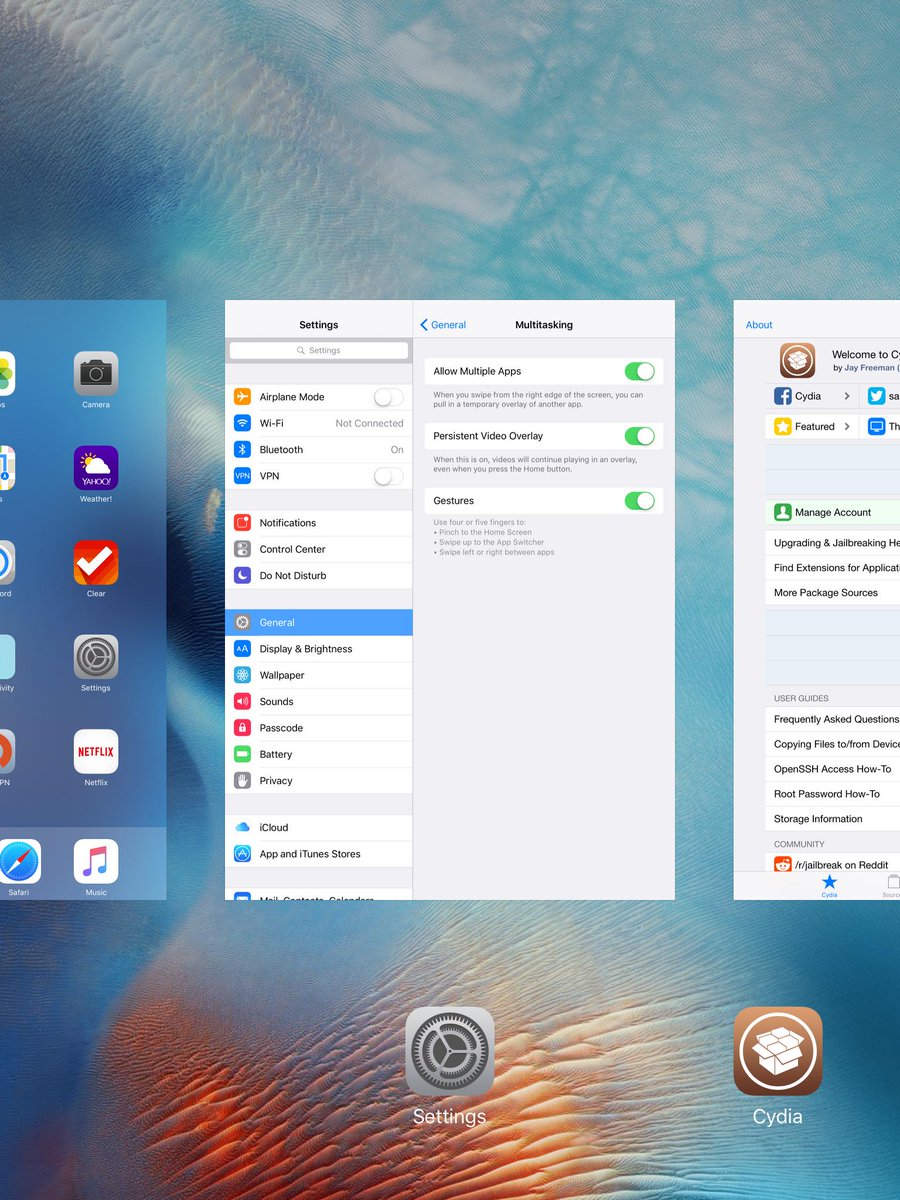Tap Settings icon on home screen card
Image resolution: width=900 pixels, height=1200 pixels.
click(x=96, y=657)
